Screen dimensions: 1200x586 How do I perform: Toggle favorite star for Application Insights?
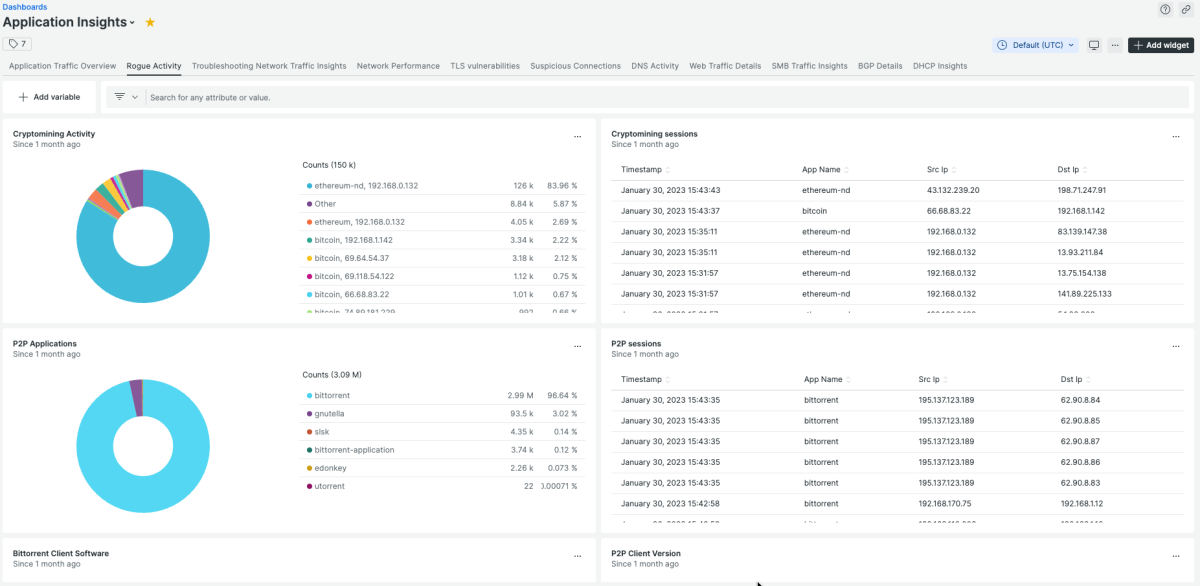pos(150,22)
